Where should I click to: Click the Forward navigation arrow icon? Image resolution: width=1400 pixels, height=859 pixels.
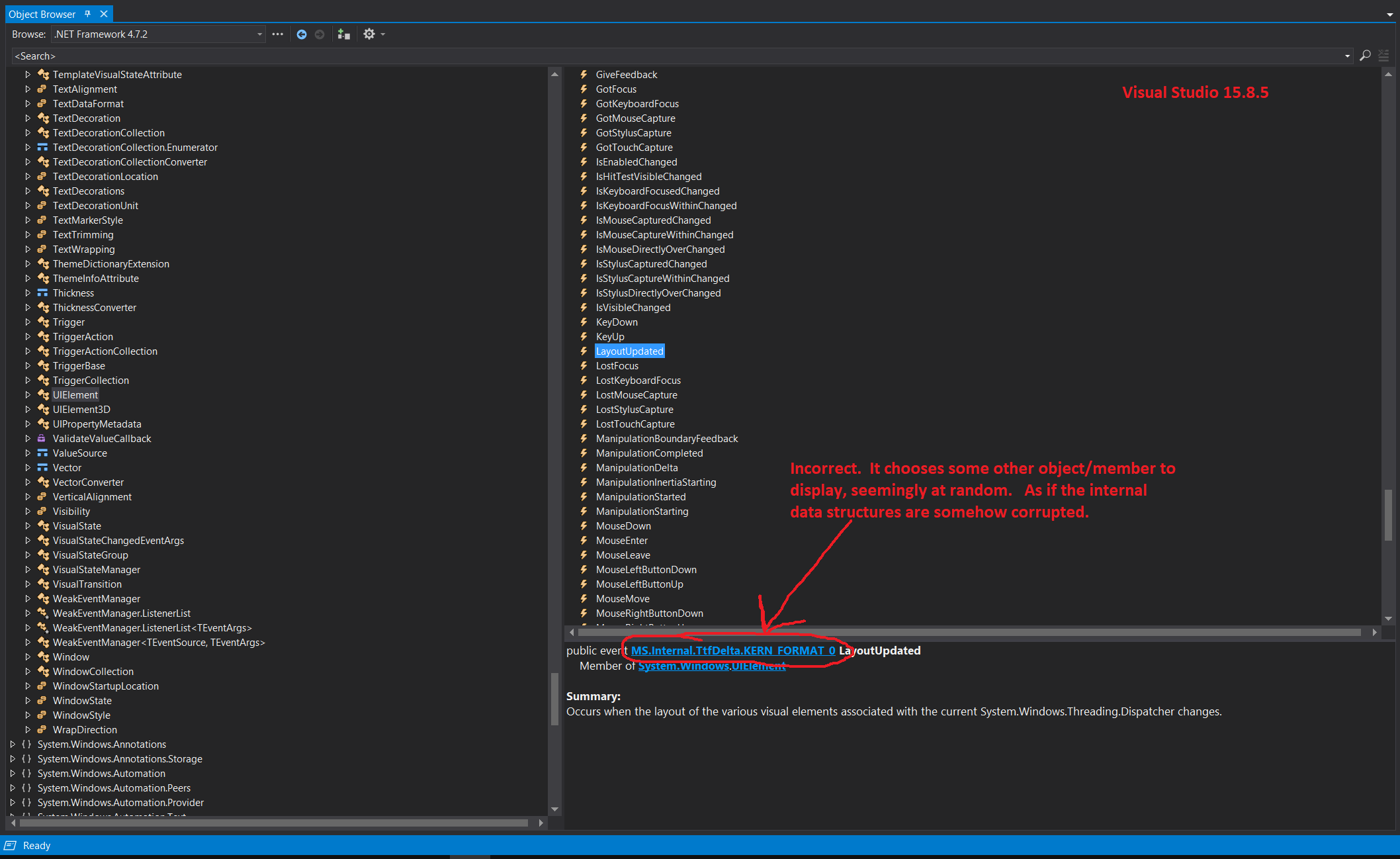[x=320, y=34]
